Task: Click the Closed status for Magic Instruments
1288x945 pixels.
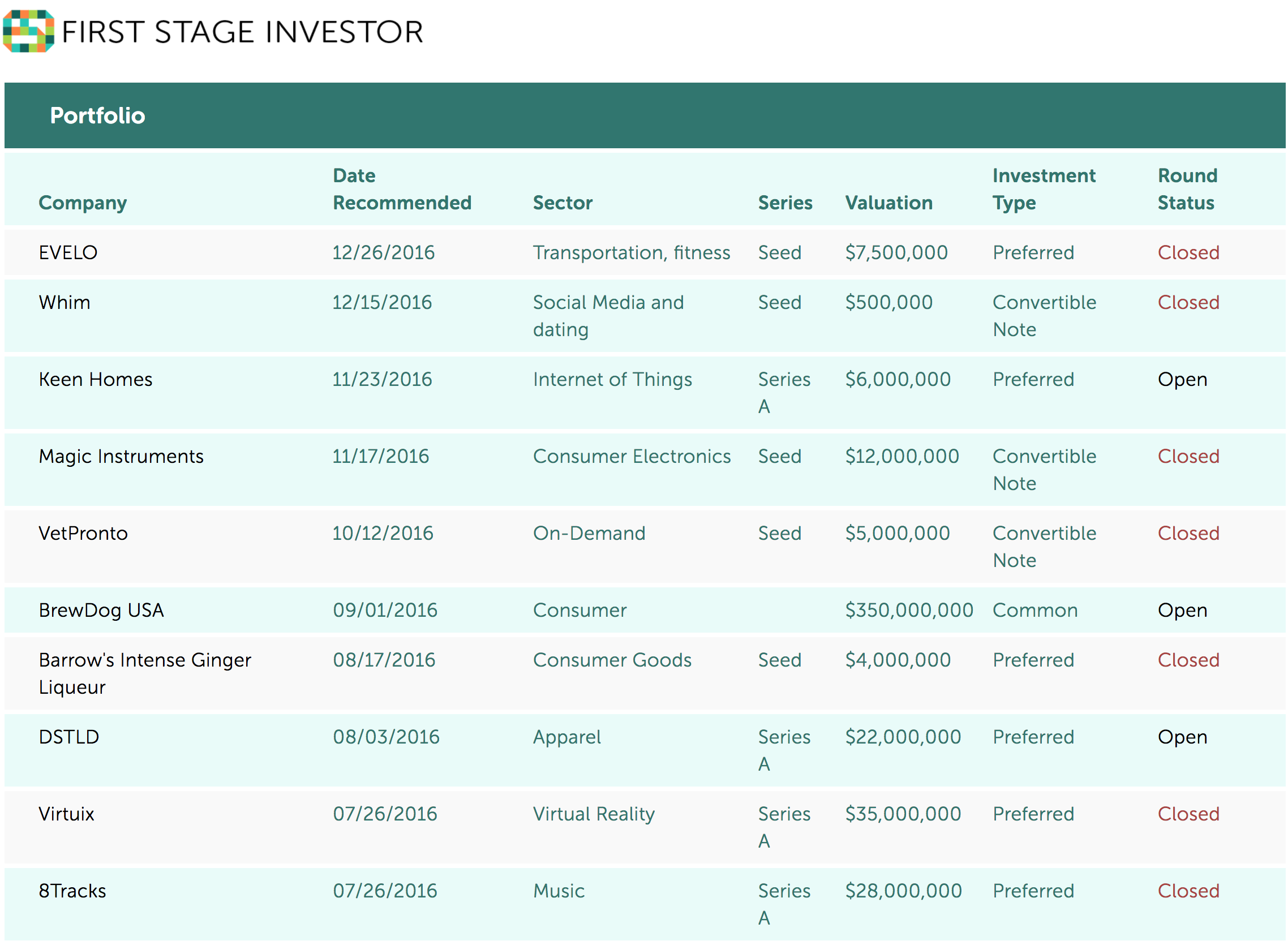Action: pyautogui.click(x=1188, y=457)
